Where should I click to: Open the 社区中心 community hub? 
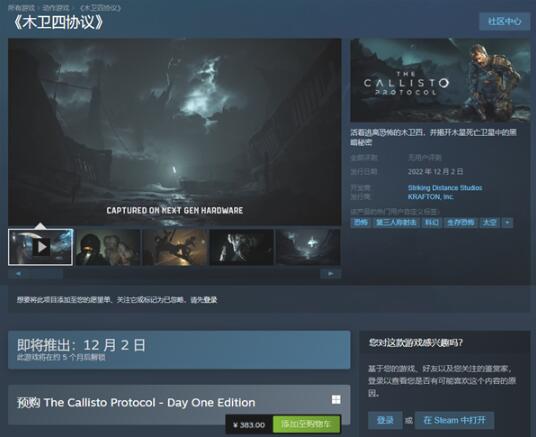coord(505,21)
